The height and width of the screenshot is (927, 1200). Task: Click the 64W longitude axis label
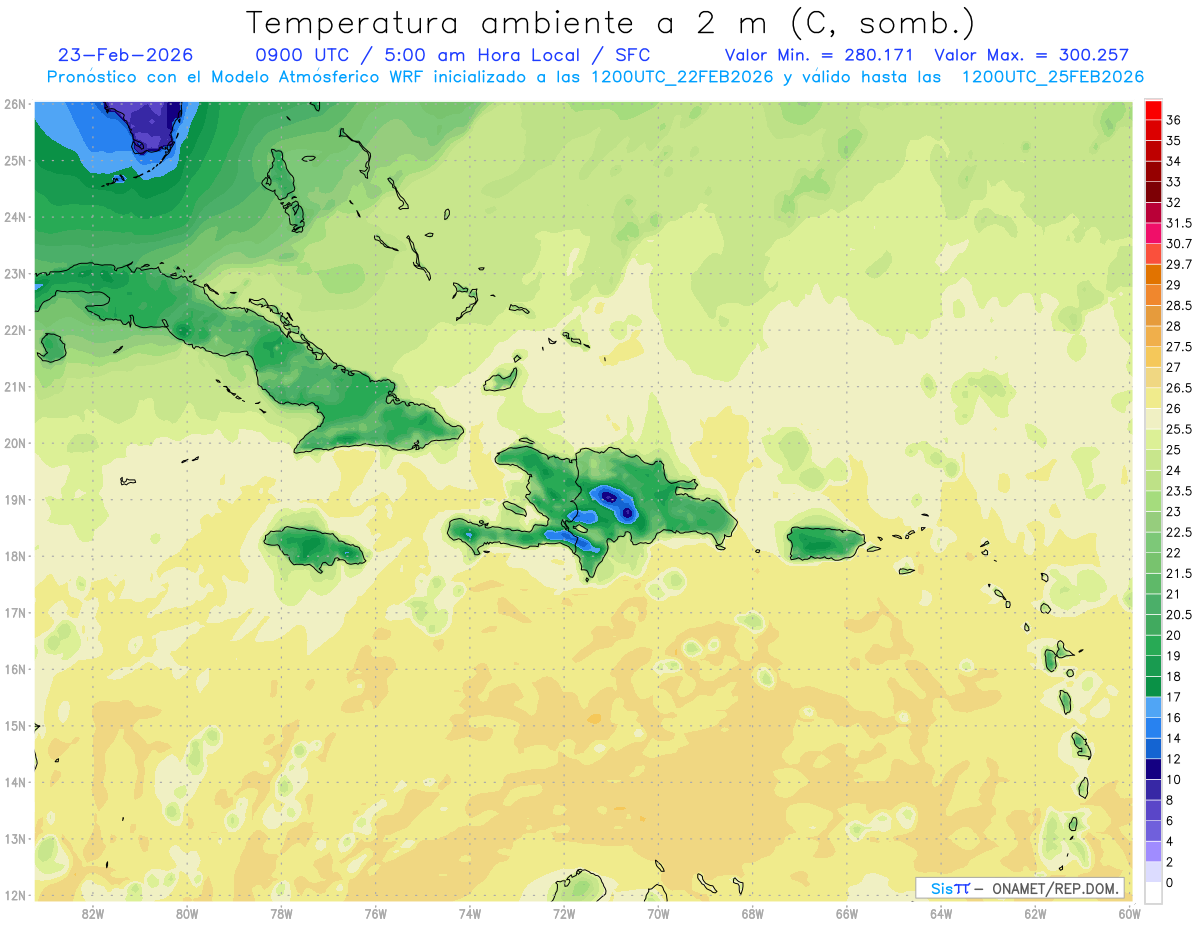tap(941, 914)
